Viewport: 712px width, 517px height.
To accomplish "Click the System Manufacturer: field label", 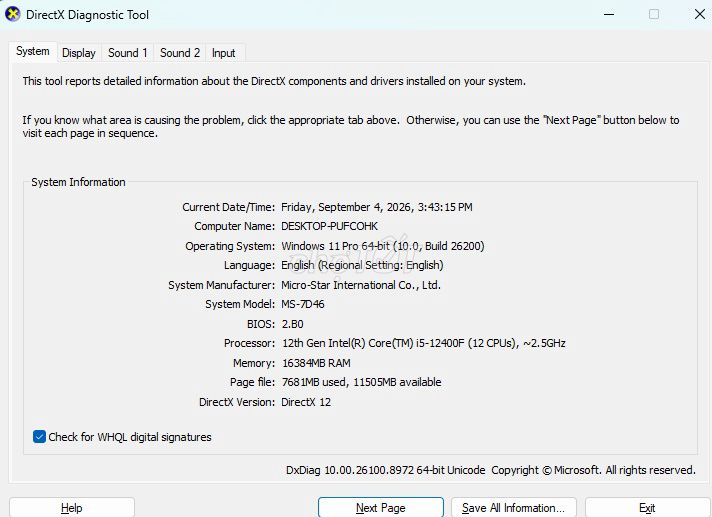I will (222, 285).
